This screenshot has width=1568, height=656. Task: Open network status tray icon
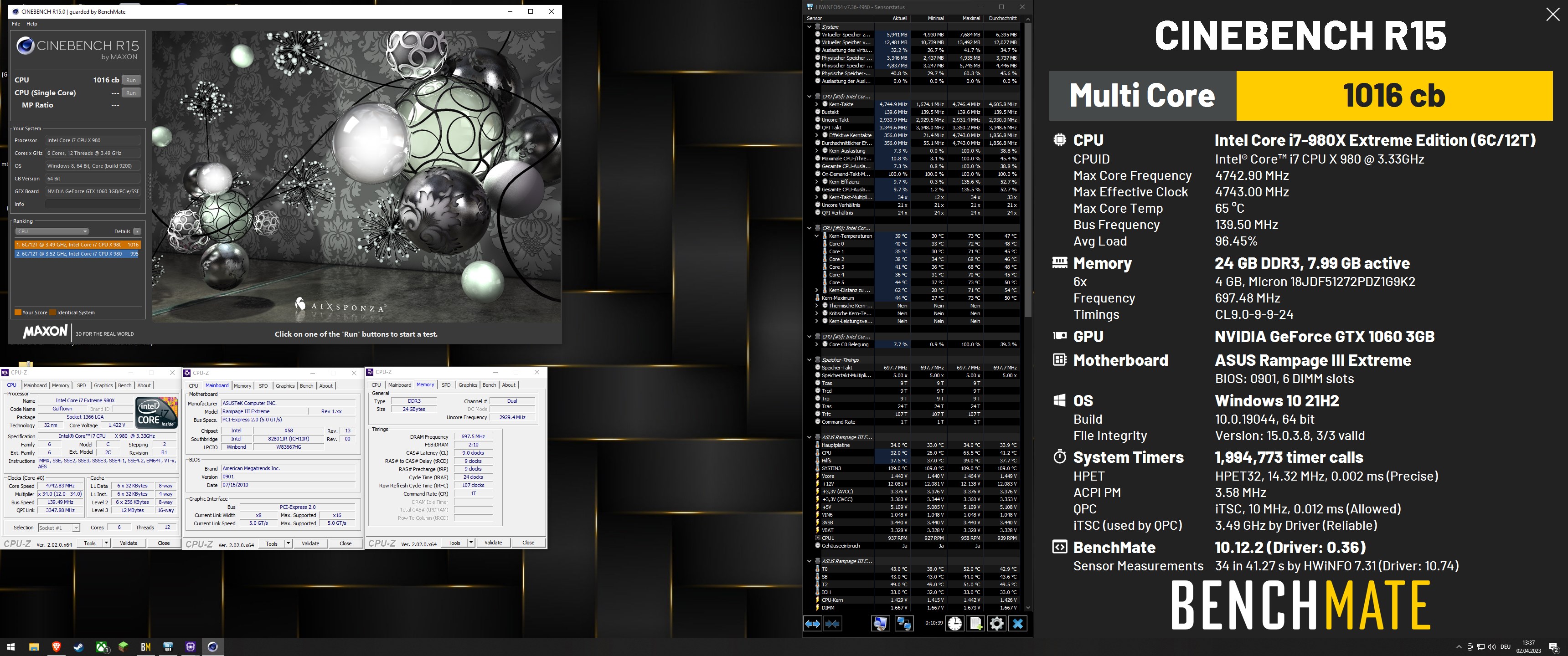[x=1480, y=647]
